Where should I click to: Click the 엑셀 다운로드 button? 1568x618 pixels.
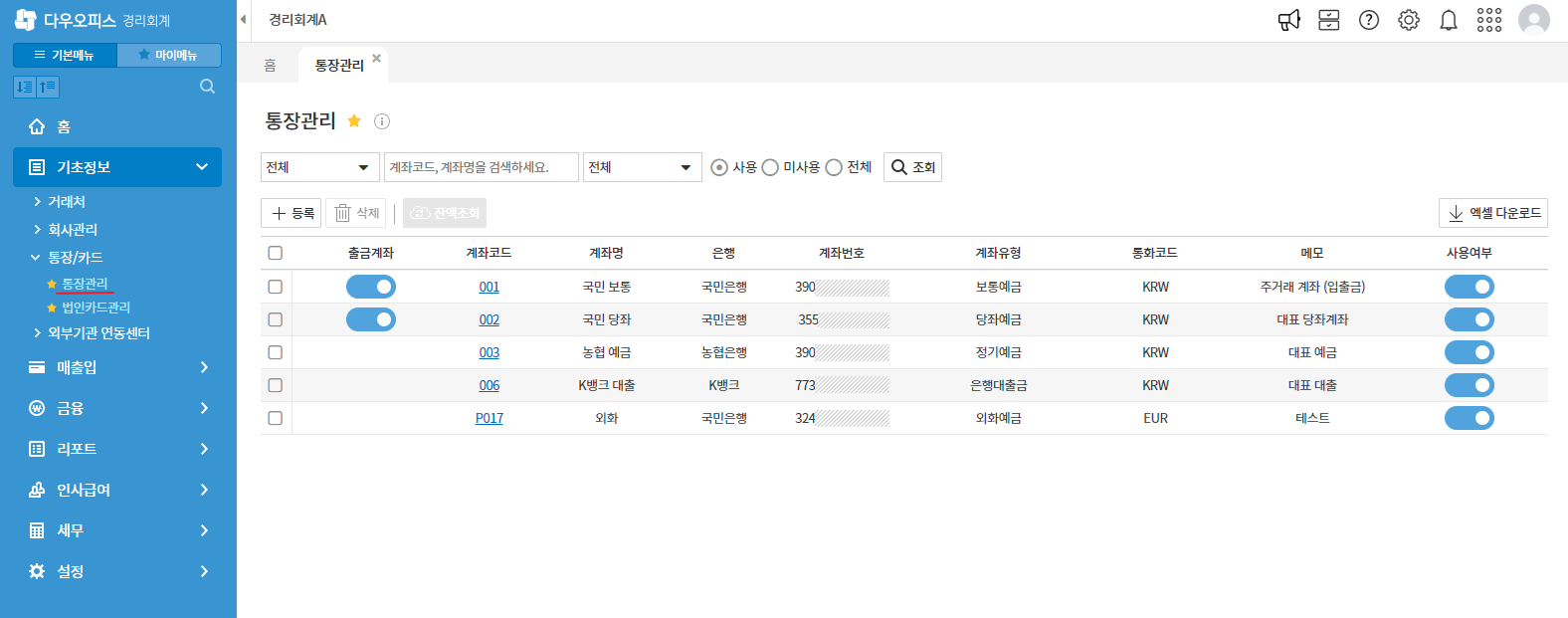click(1492, 213)
